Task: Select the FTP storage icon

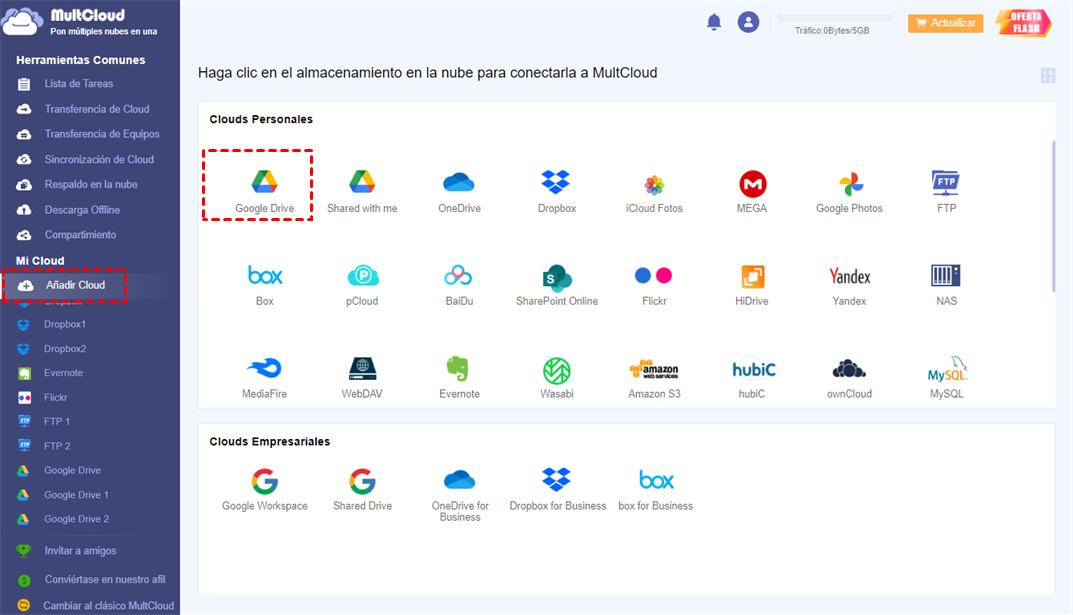Action: tap(946, 191)
